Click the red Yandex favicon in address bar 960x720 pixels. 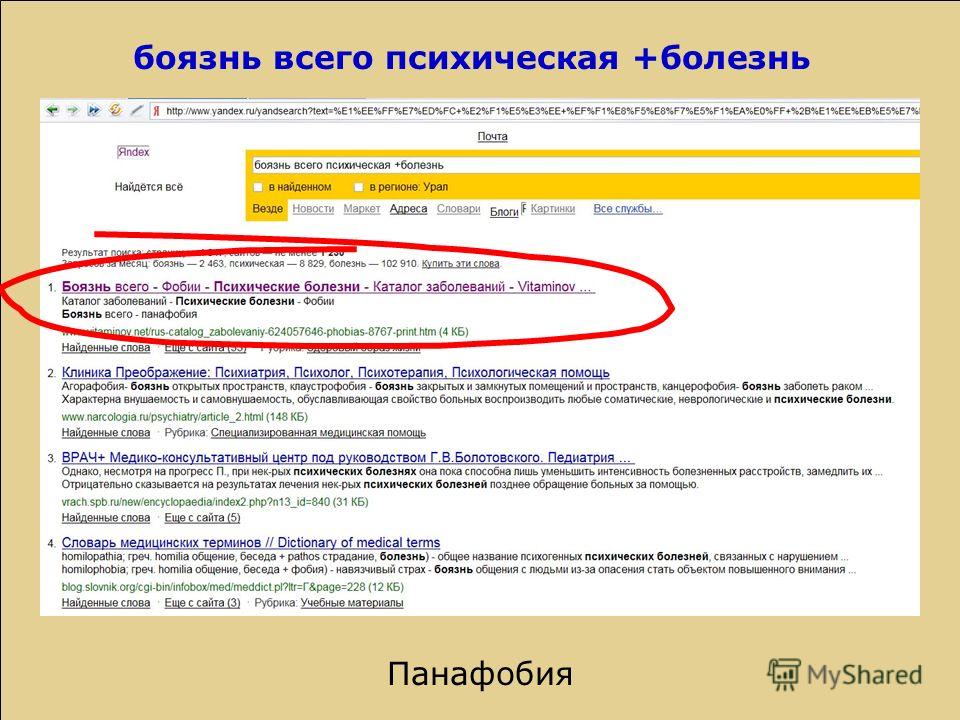coord(157,111)
